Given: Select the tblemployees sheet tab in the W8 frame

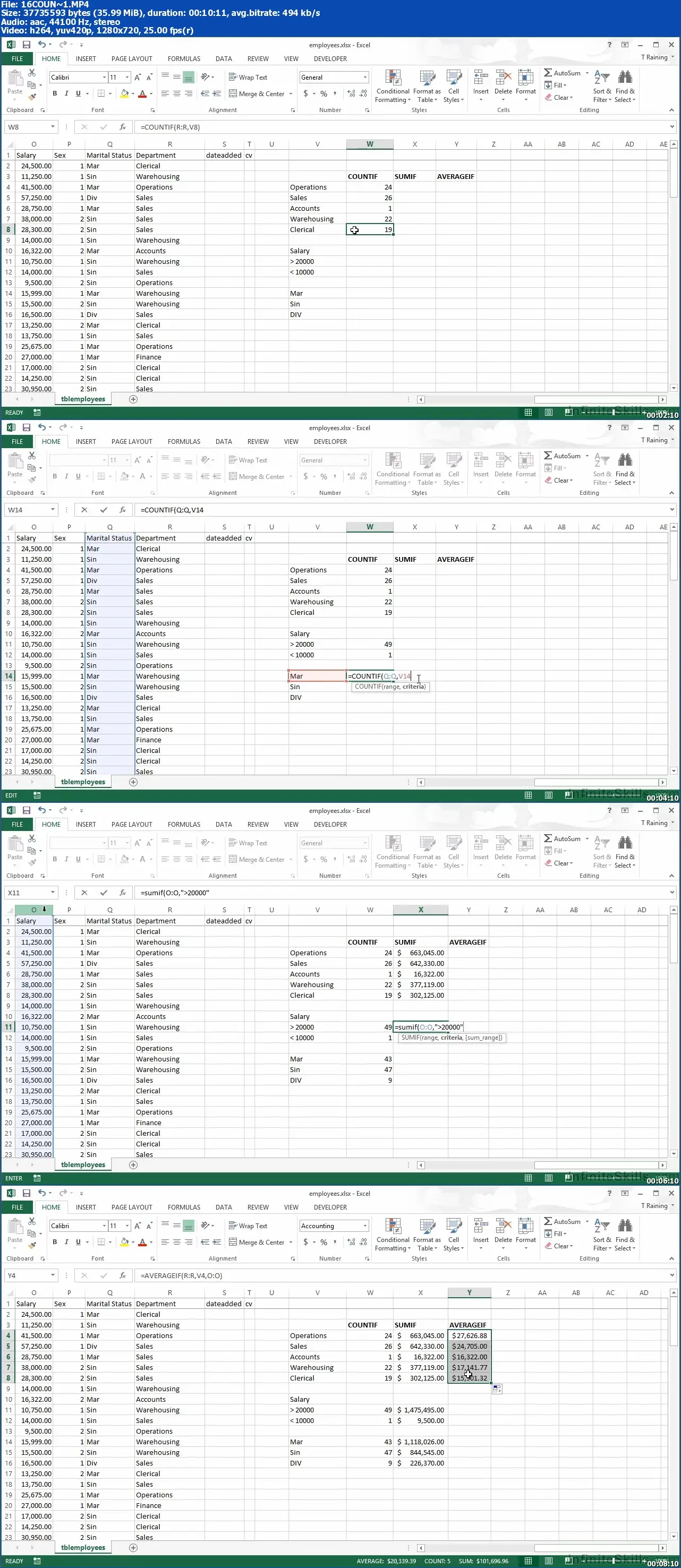Looking at the screenshot, I should pyautogui.click(x=83, y=399).
